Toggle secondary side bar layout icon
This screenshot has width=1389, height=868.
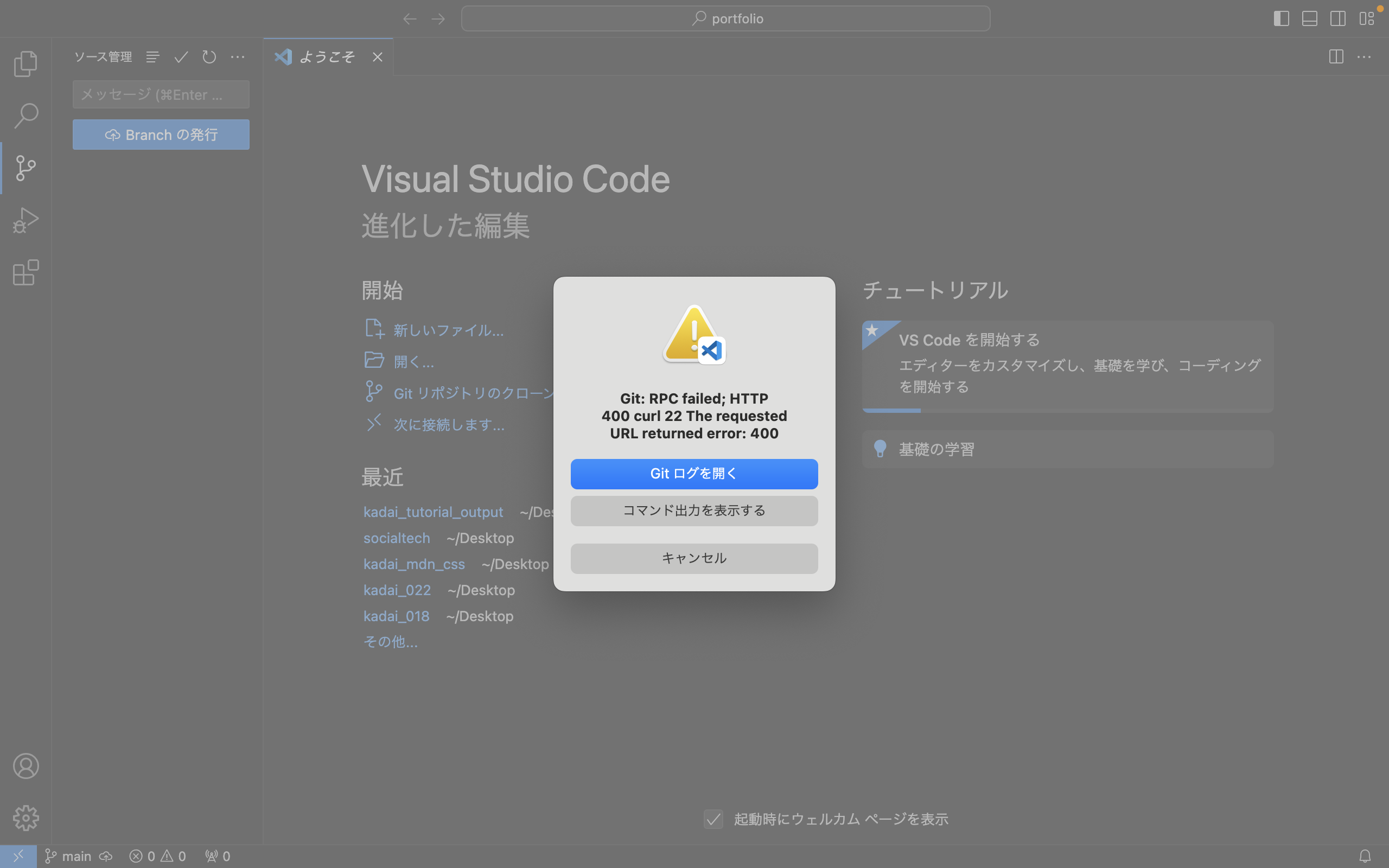[1337, 18]
